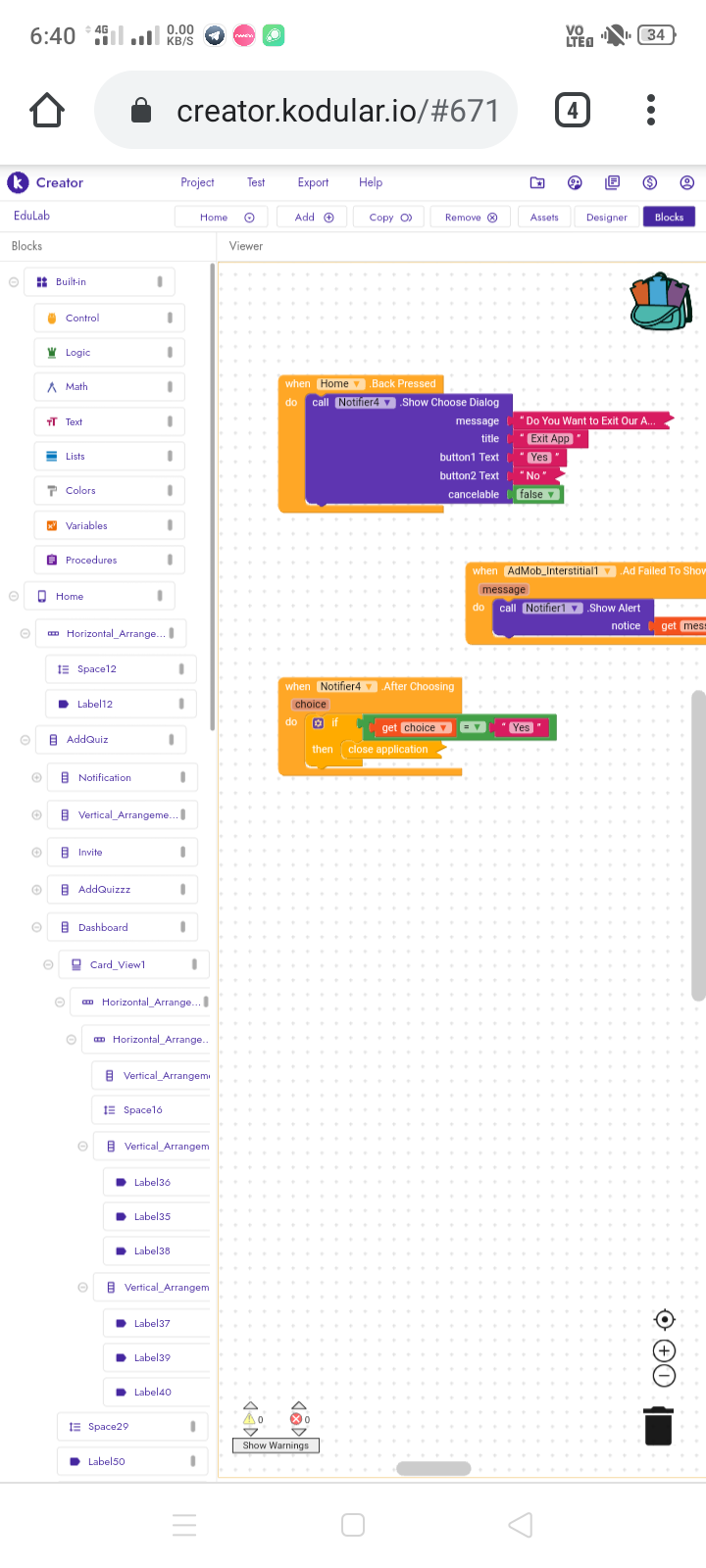706x1568 pixels.
Task: Expand the Invite tree node
Action: (36, 853)
